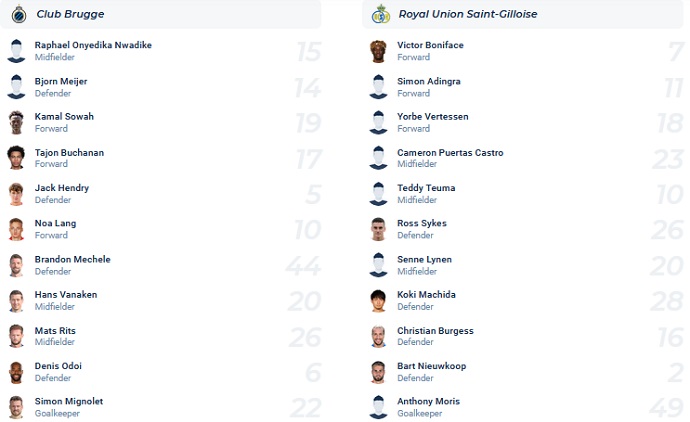The width and height of the screenshot is (690, 422).
Task: Select Simon Mignolet's player photo
Action: [x=16, y=407]
